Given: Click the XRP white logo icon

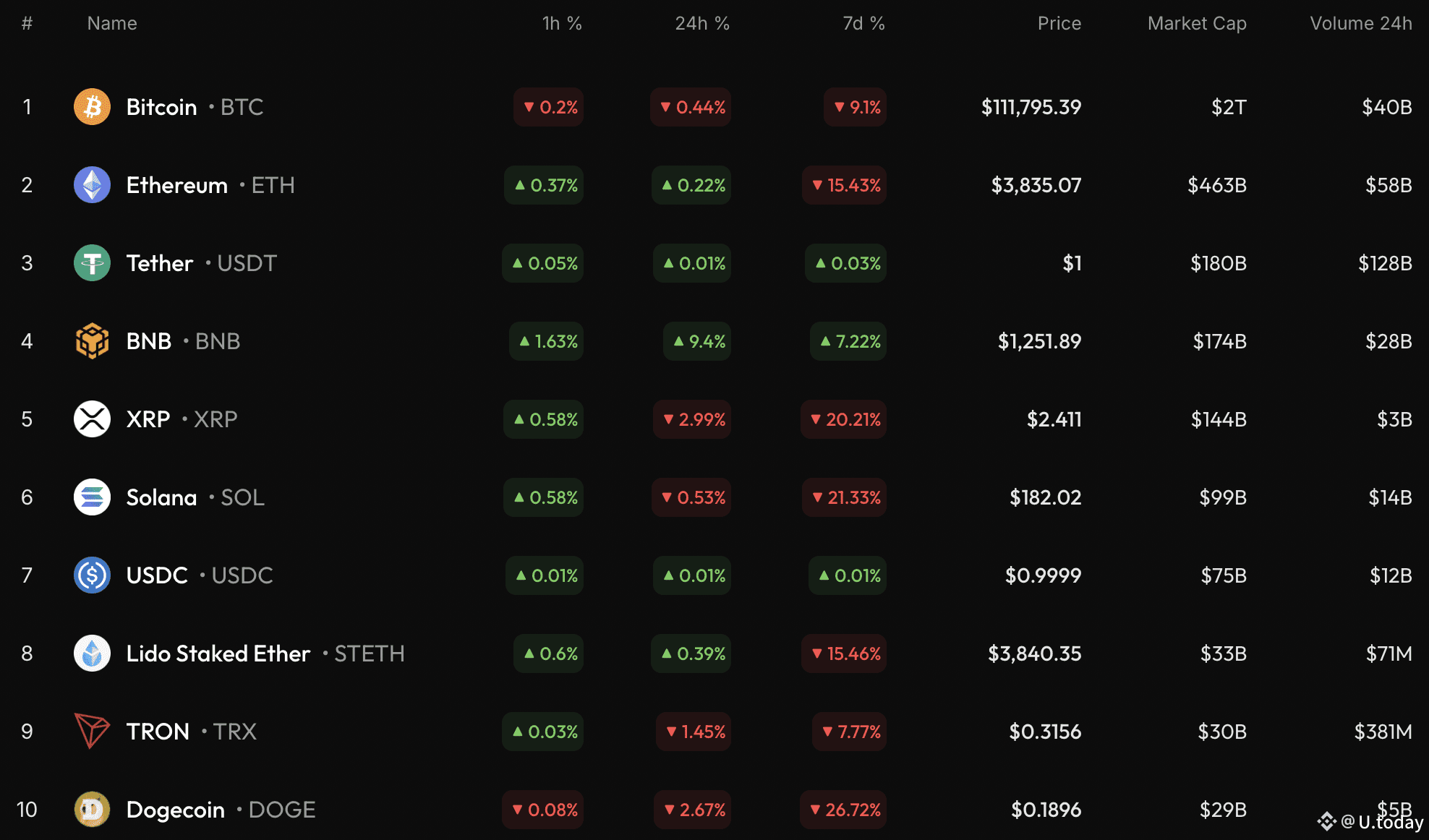Looking at the screenshot, I should pyautogui.click(x=92, y=419).
